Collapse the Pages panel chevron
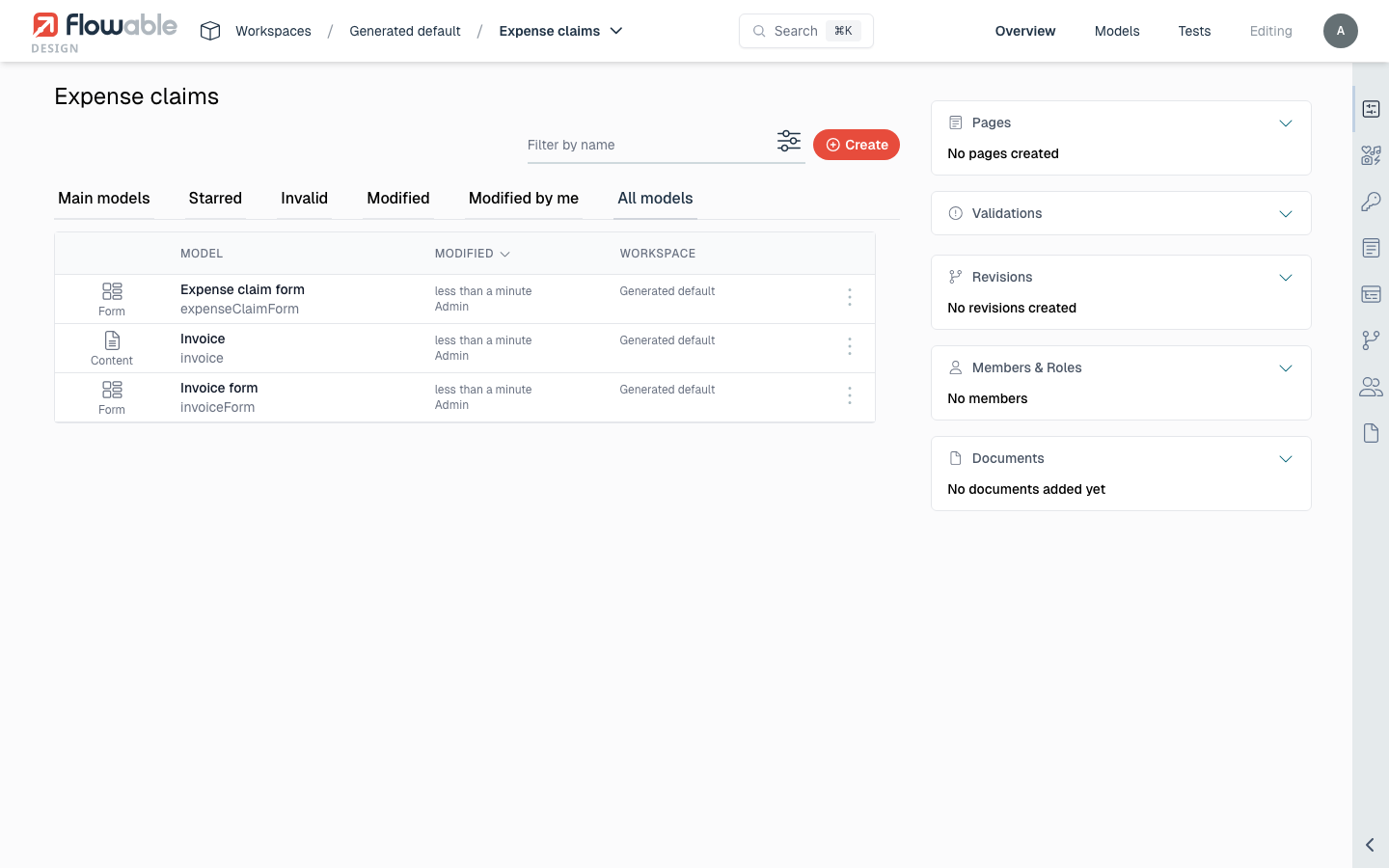 pyautogui.click(x=1285, y=123)
